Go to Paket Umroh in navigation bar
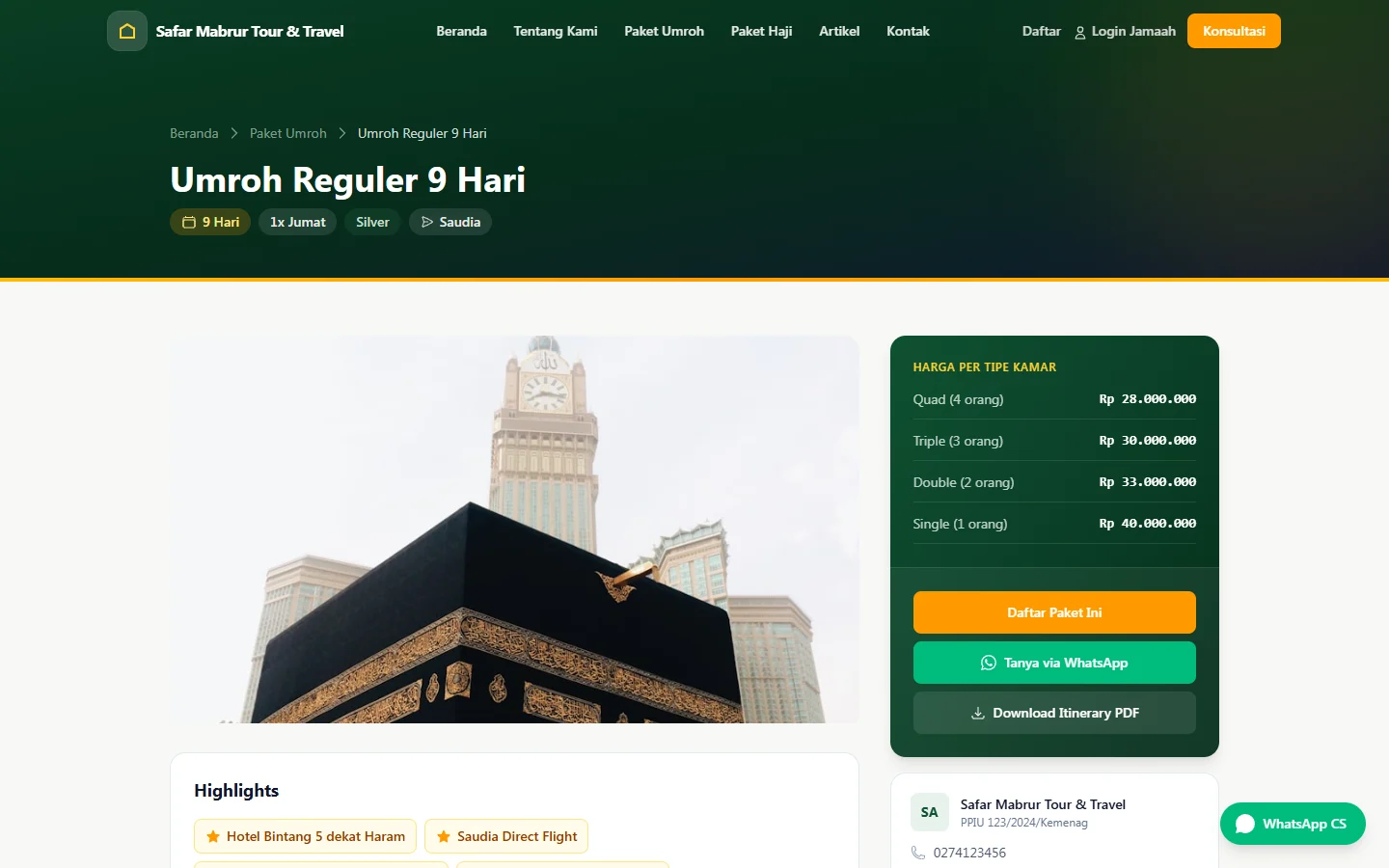The image size is (1389, 868). [664, 31]
